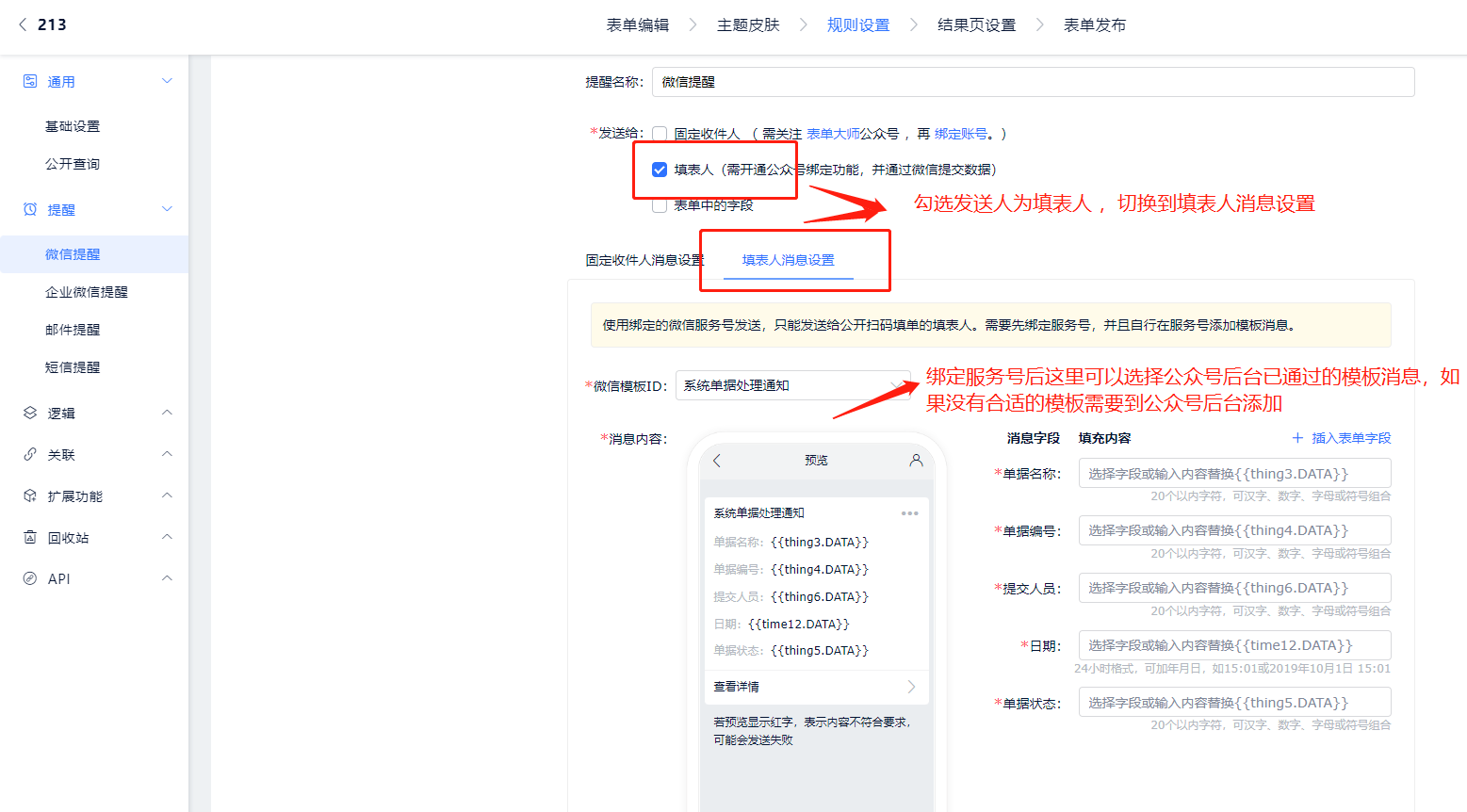The image size is (1467, 812).
Task: Click the 提醒 alarm clock icon
Action: coord(30,209)
